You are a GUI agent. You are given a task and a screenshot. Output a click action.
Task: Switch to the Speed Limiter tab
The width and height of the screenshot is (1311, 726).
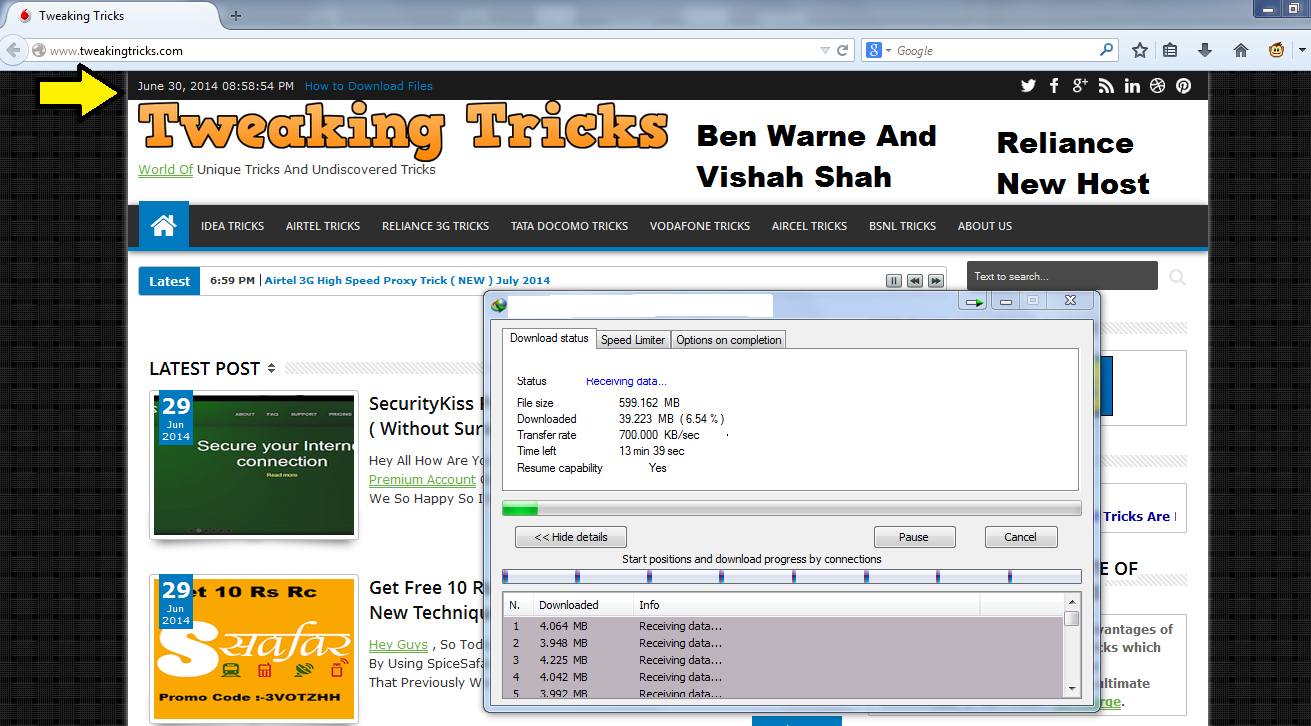coord(633,340)
